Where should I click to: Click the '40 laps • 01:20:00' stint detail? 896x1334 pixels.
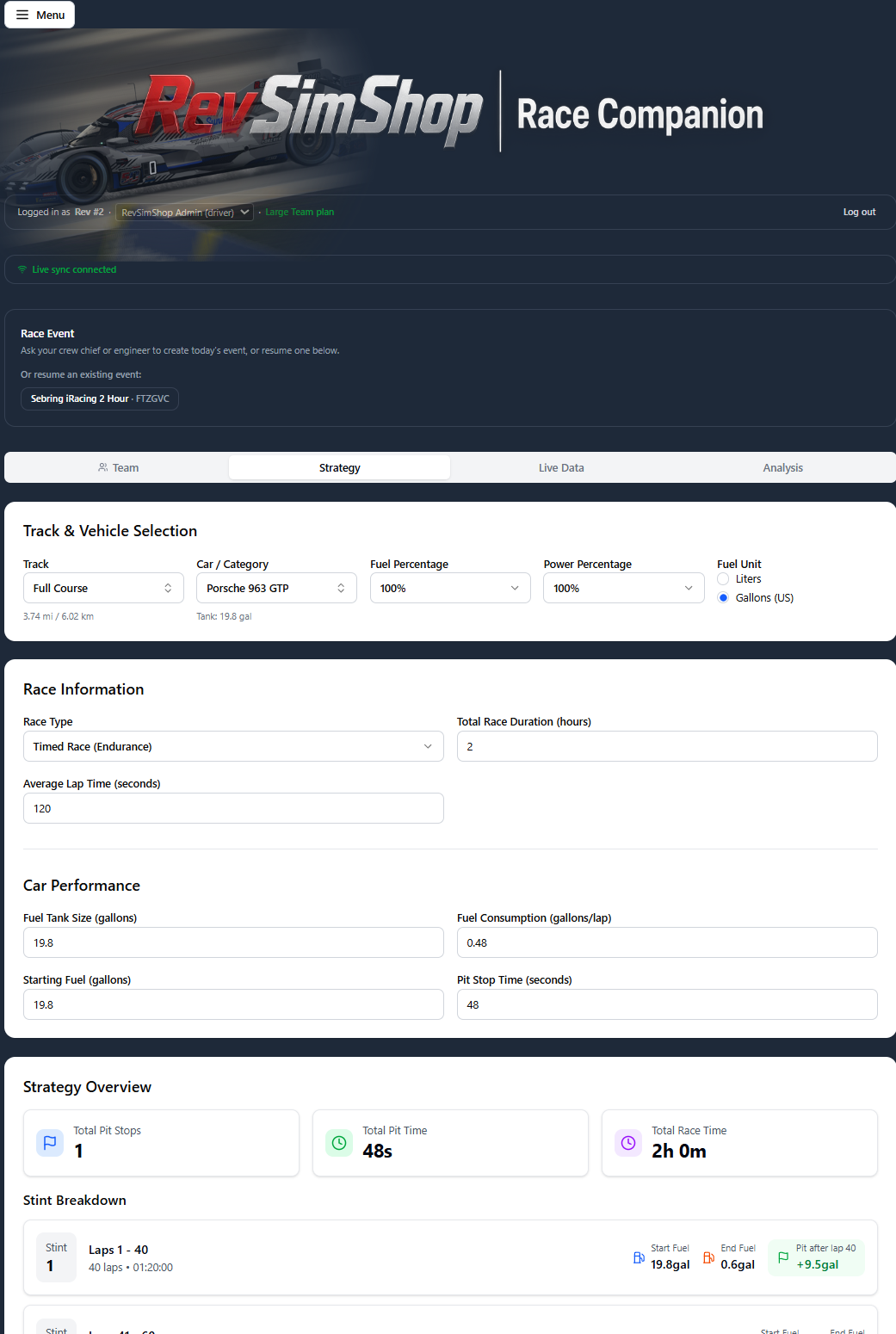(x=131, y=1268)
